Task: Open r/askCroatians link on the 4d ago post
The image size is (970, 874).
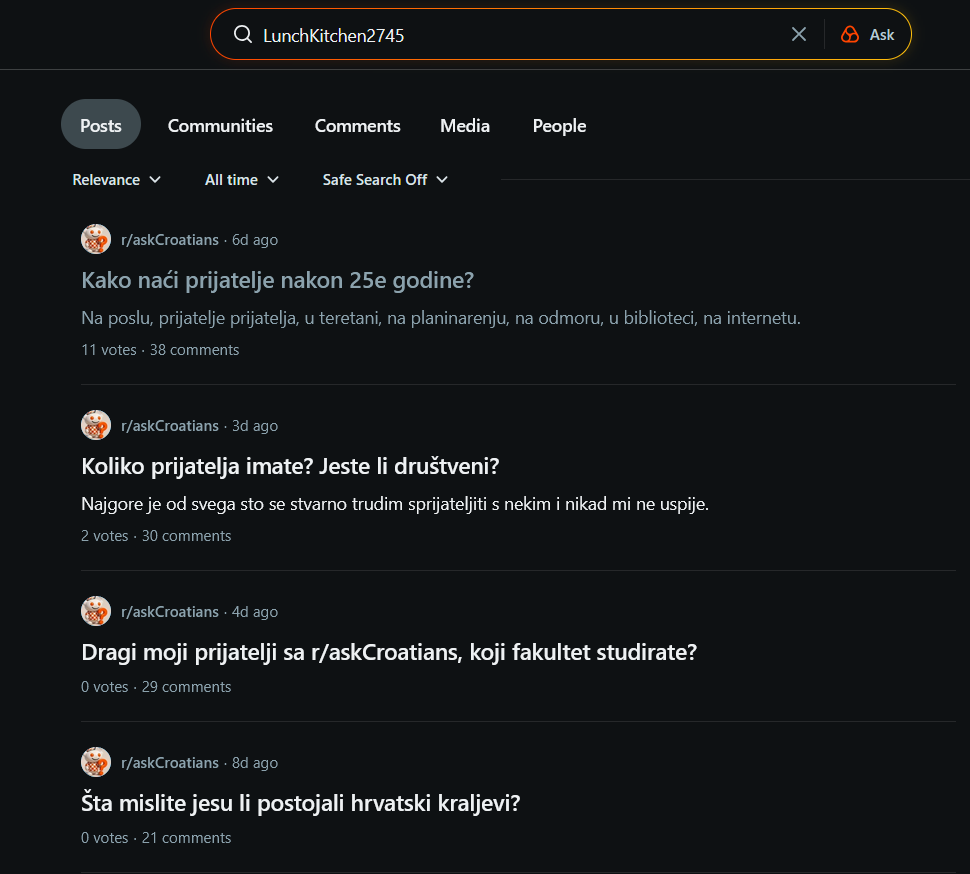Action: (x=170, y=612)
